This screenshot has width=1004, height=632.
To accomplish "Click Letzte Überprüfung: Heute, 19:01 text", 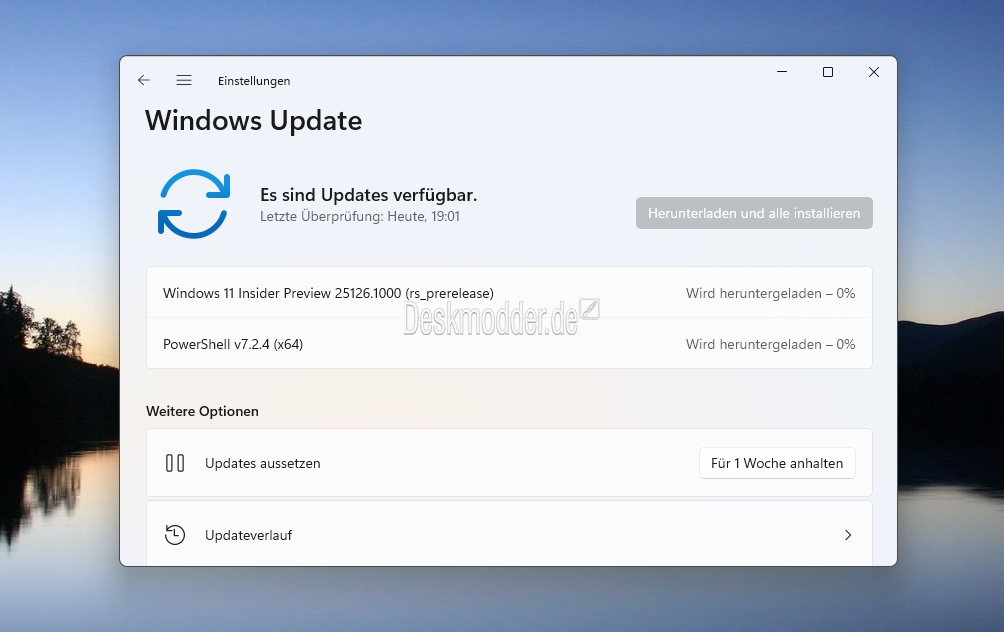I will 360,216.
